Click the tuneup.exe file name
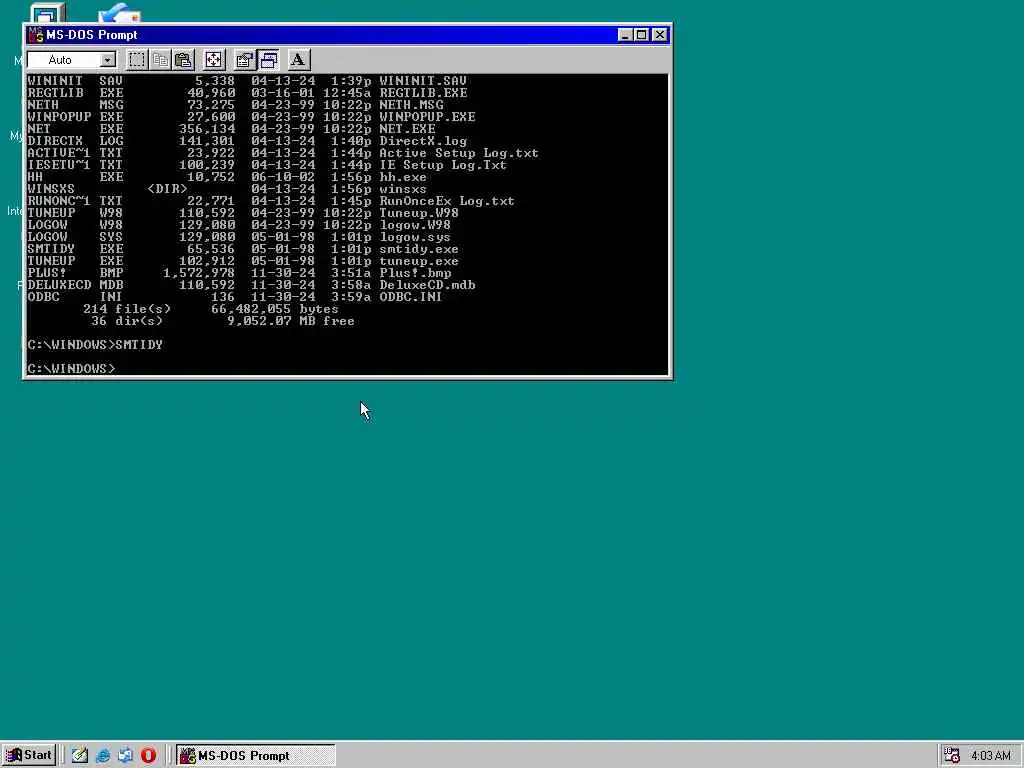Viewport: 1024px width, 768px height. pyautogui.click(x=419, y=261)
